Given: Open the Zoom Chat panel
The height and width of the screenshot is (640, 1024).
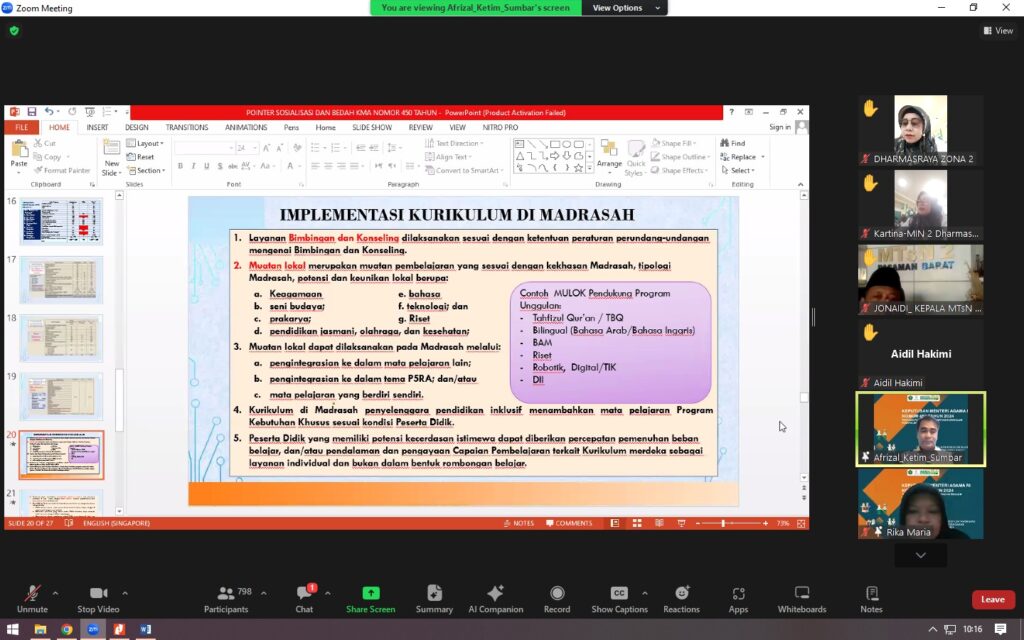Looking at the screenshot, I should click(x=304, y=594).
